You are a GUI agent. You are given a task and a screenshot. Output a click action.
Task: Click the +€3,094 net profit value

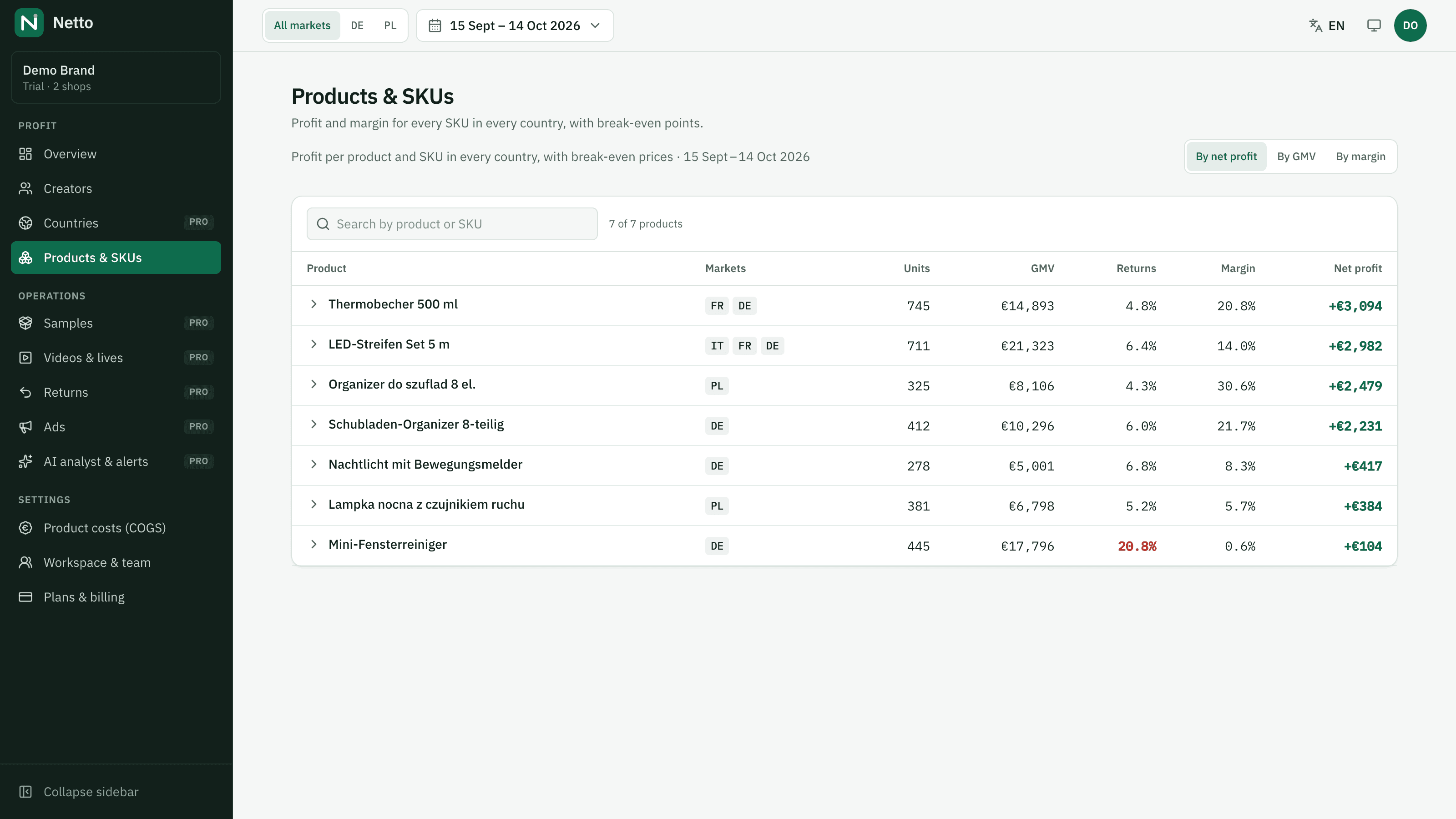tap(1355, 306)
